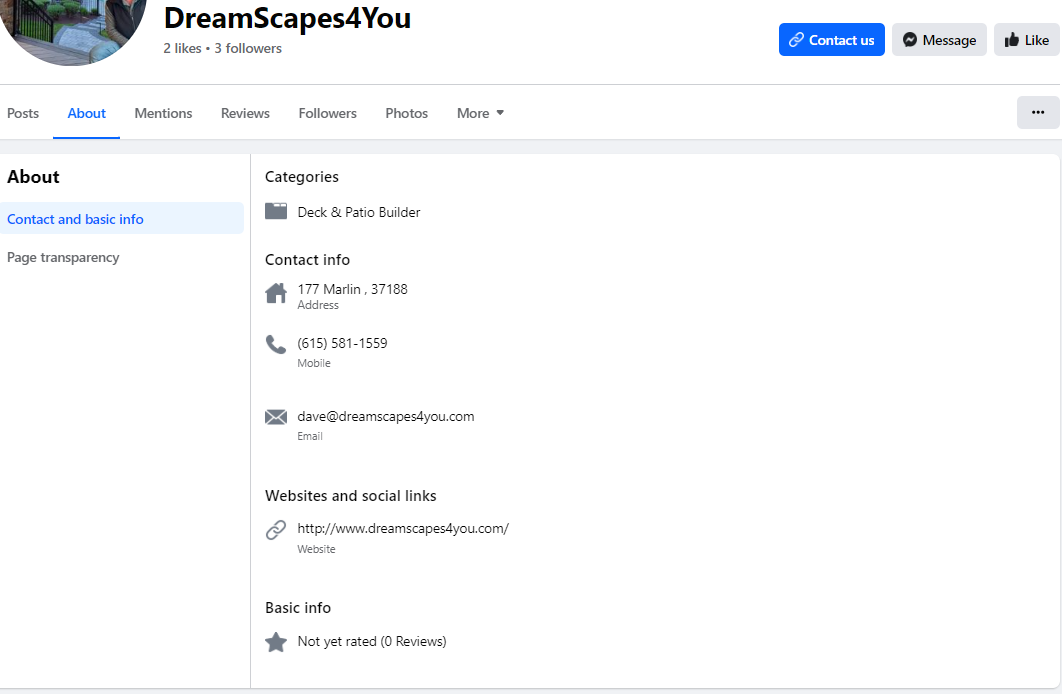
Task: Select the About tab
Action: pyautogui.click(x=87, y=113)
